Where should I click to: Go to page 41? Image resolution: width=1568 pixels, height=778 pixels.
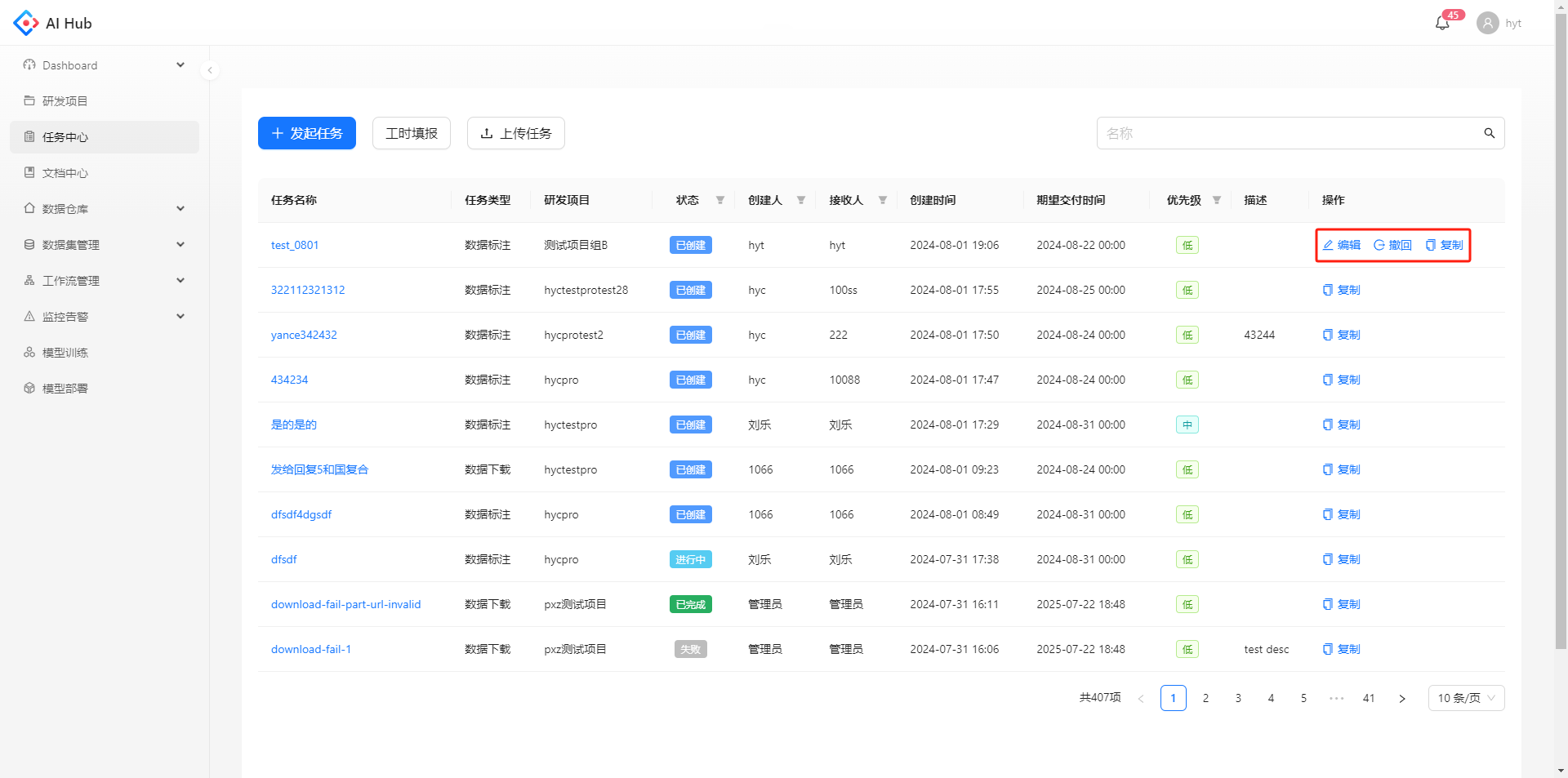1370,698
